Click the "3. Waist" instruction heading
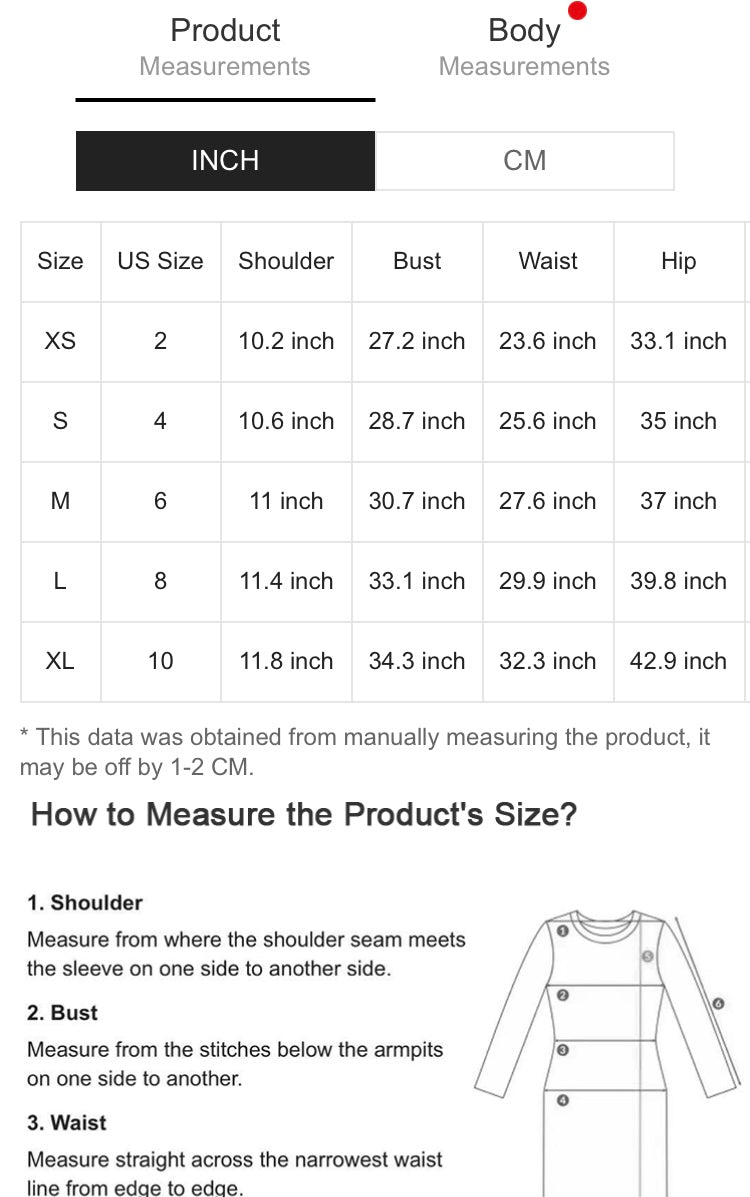This screenshot has width=750, height=1197. pyautogui.click(x=67, y=1123)
